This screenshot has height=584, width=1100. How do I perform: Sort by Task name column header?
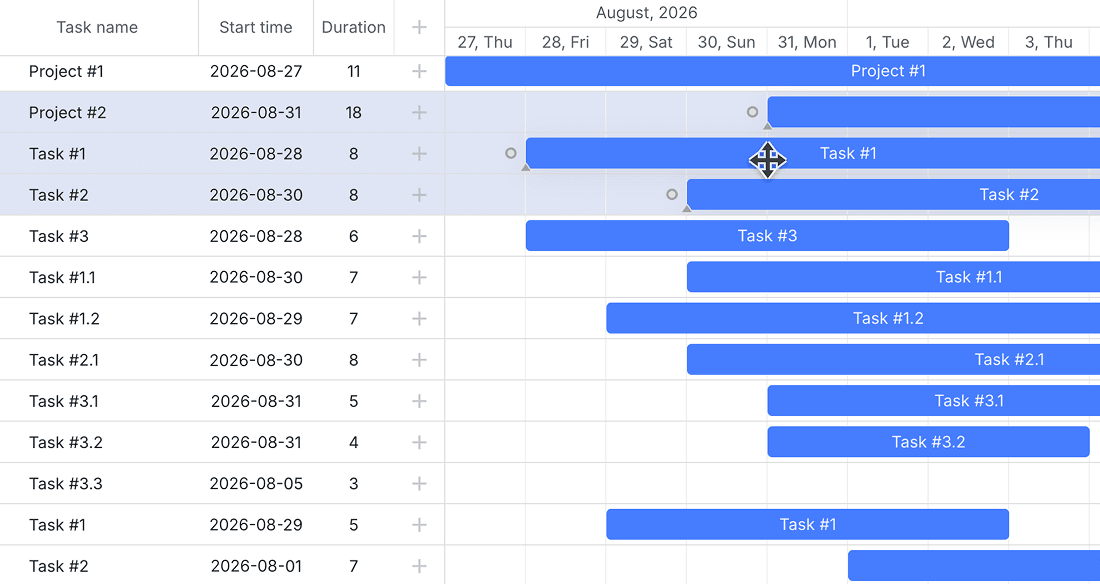click(99, 27)
